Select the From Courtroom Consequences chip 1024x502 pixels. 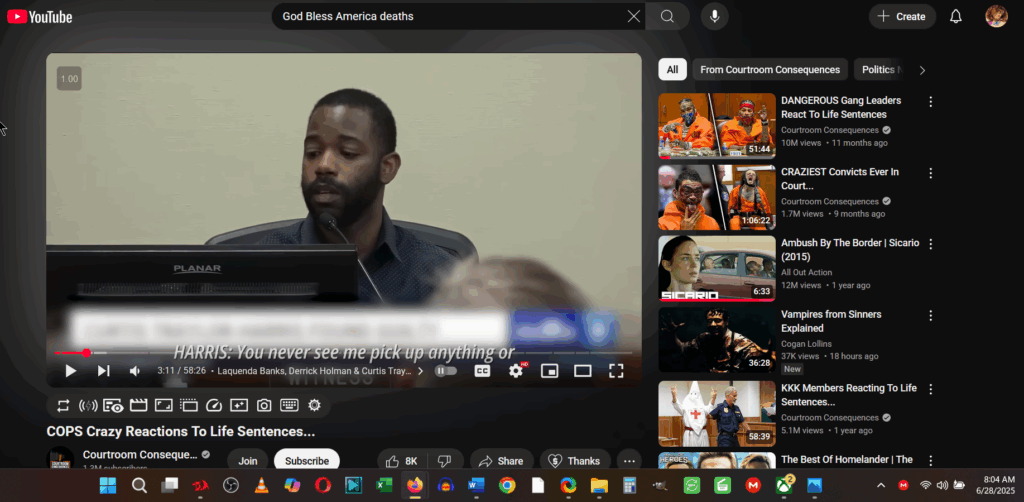click(770, 69)
